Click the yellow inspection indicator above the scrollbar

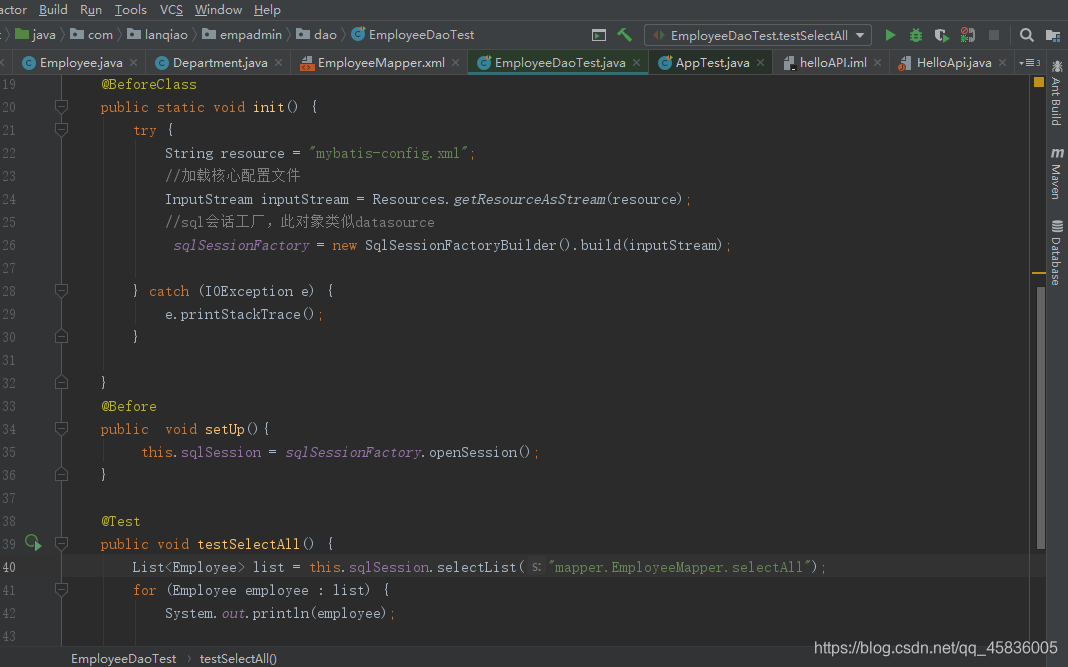coord(1039,82)
